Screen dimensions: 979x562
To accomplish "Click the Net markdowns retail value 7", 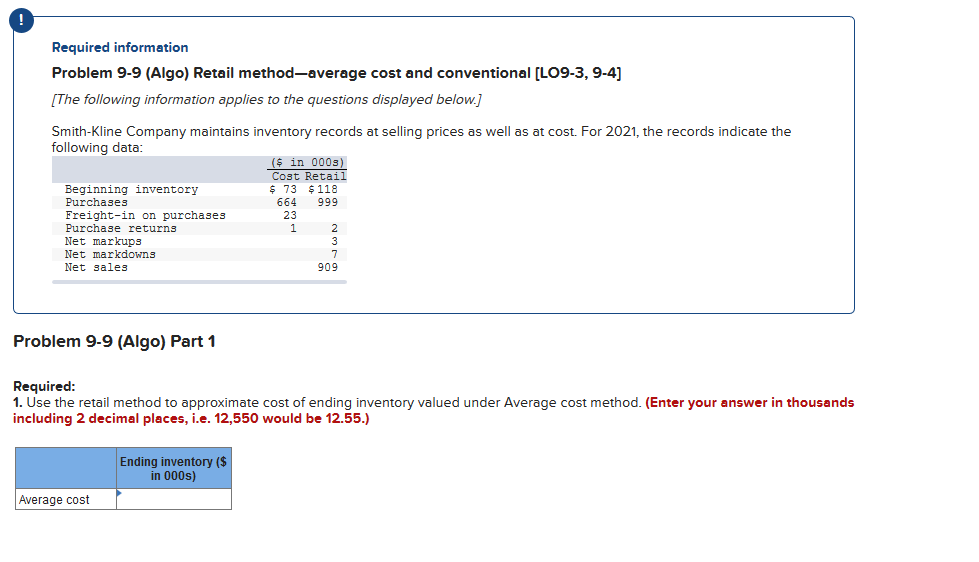I will (335, 254).
